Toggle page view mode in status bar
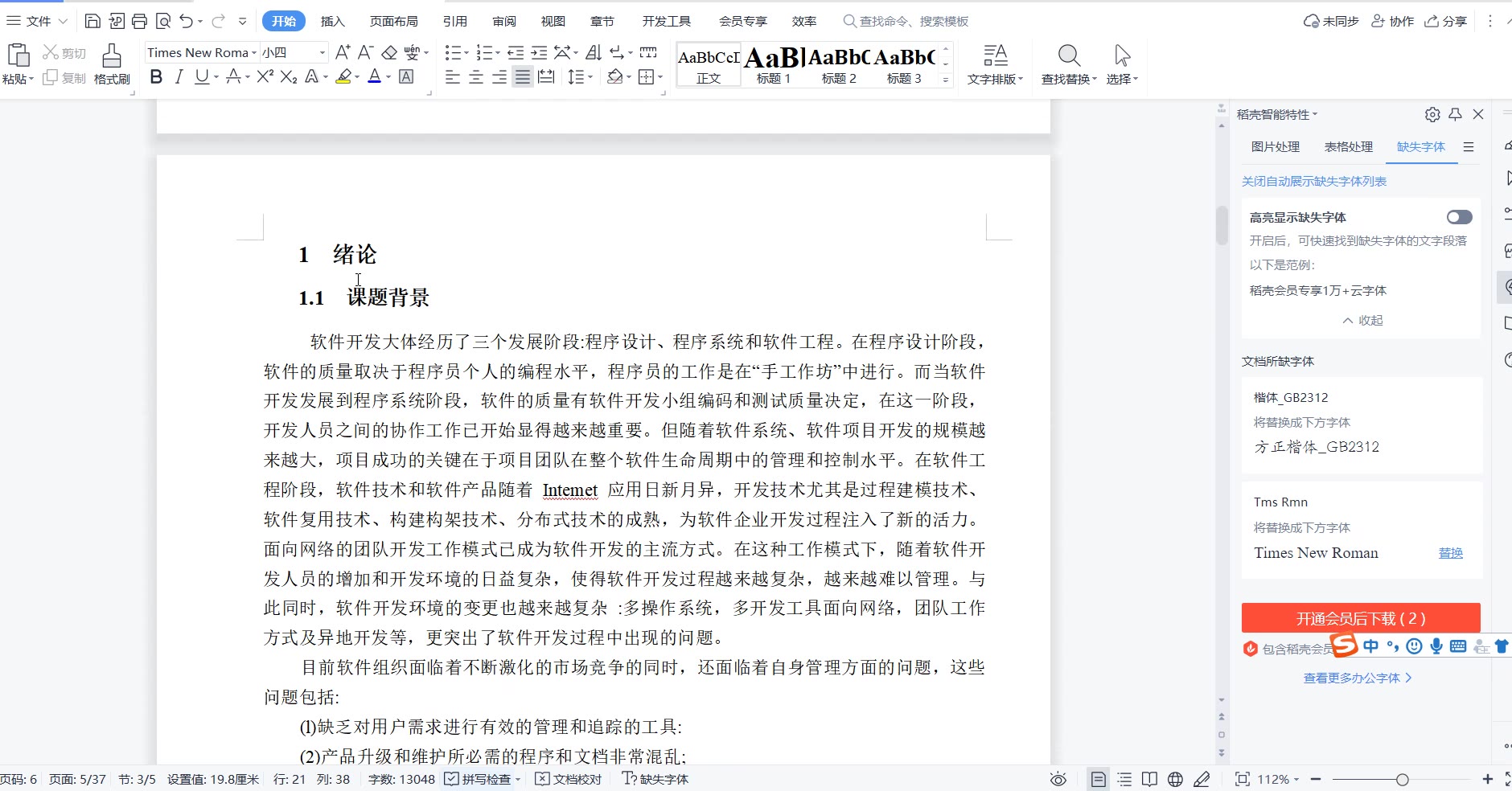This screenshot has height=791, width=1512. click(x=1098, y=779)
